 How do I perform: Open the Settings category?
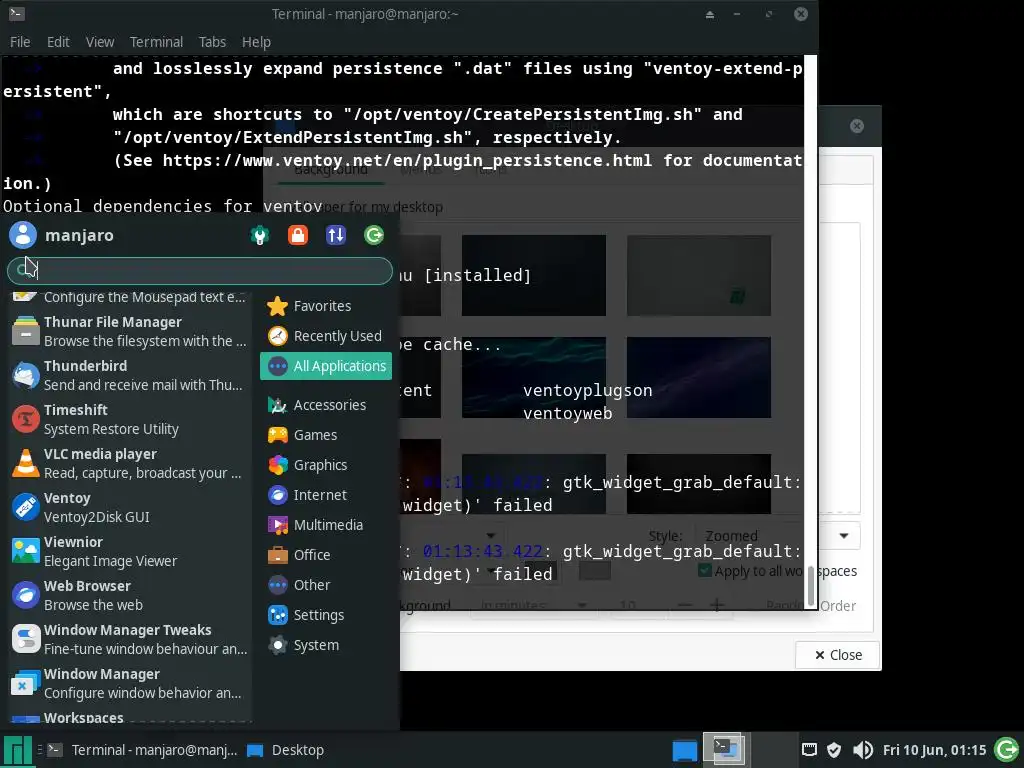point(326,615)
